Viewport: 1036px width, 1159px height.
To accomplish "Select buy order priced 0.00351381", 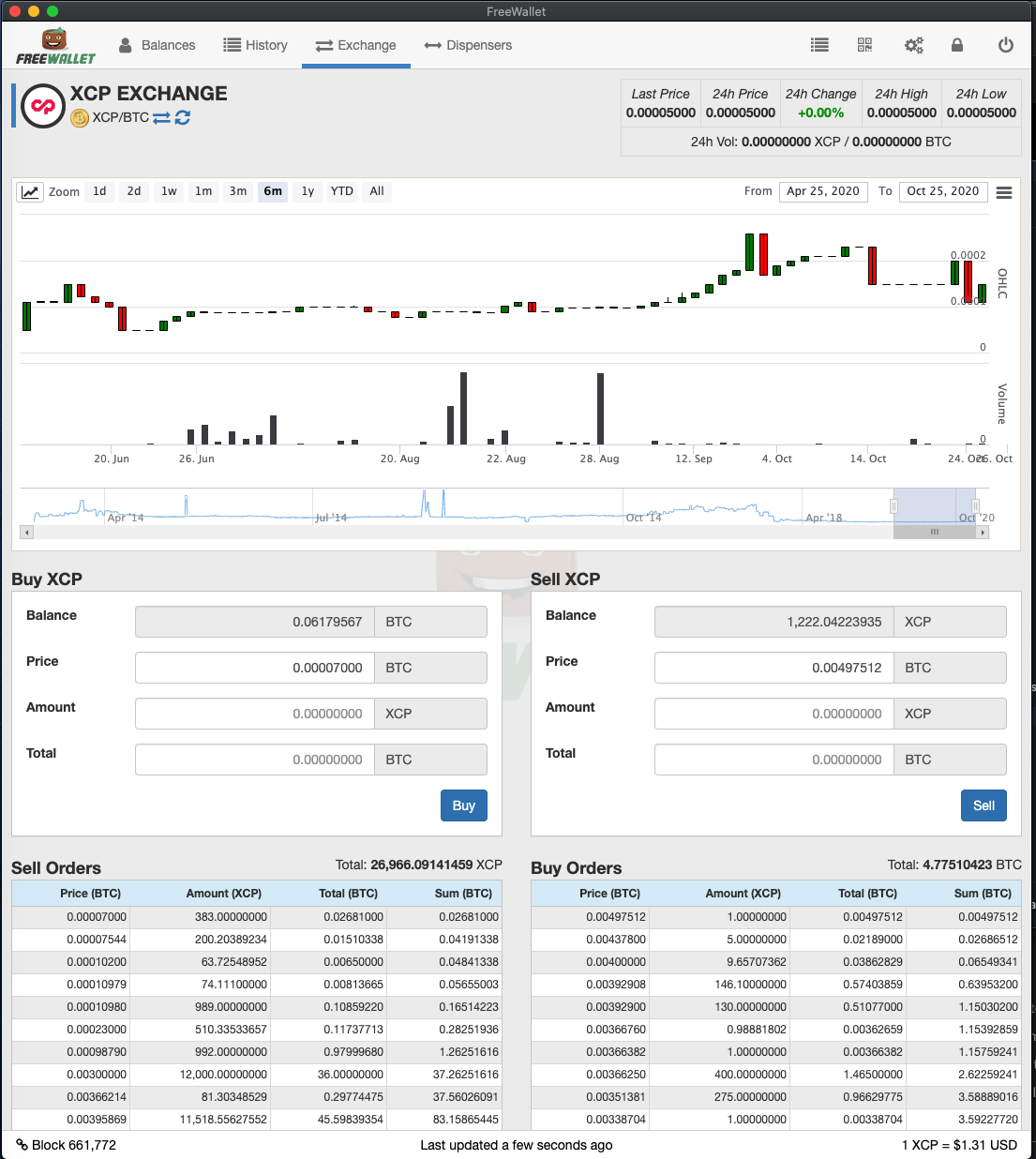I will coord(776,1097).
